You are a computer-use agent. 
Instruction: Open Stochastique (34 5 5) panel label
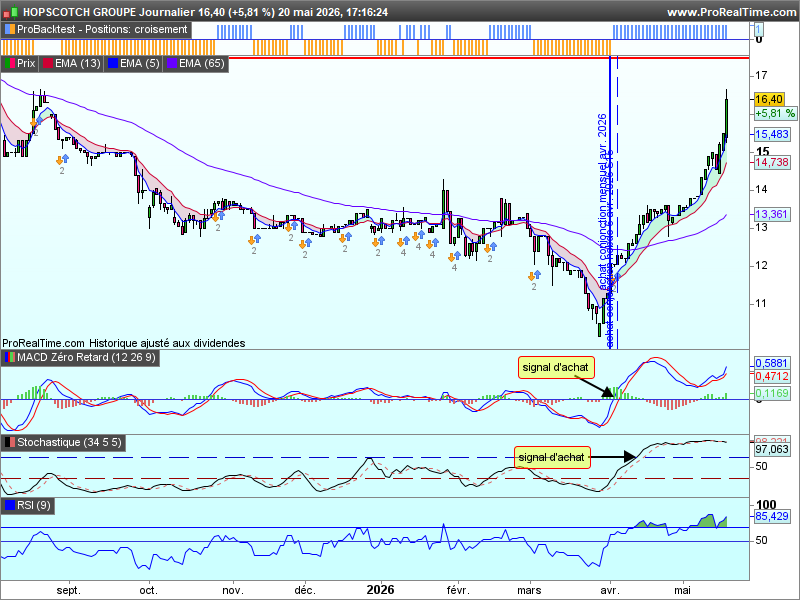(69, 442)
